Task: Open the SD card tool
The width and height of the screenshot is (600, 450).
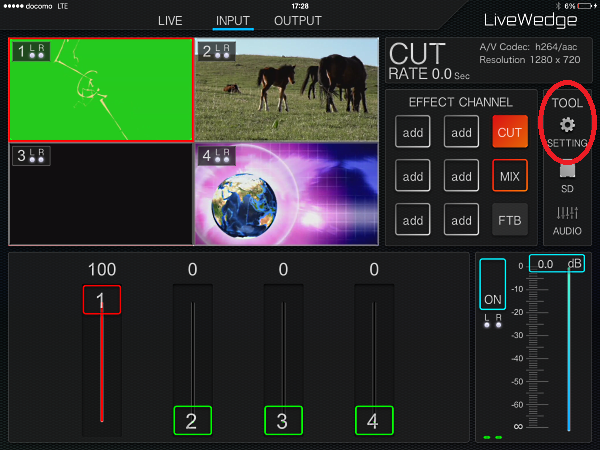Action: pos(567,177)
